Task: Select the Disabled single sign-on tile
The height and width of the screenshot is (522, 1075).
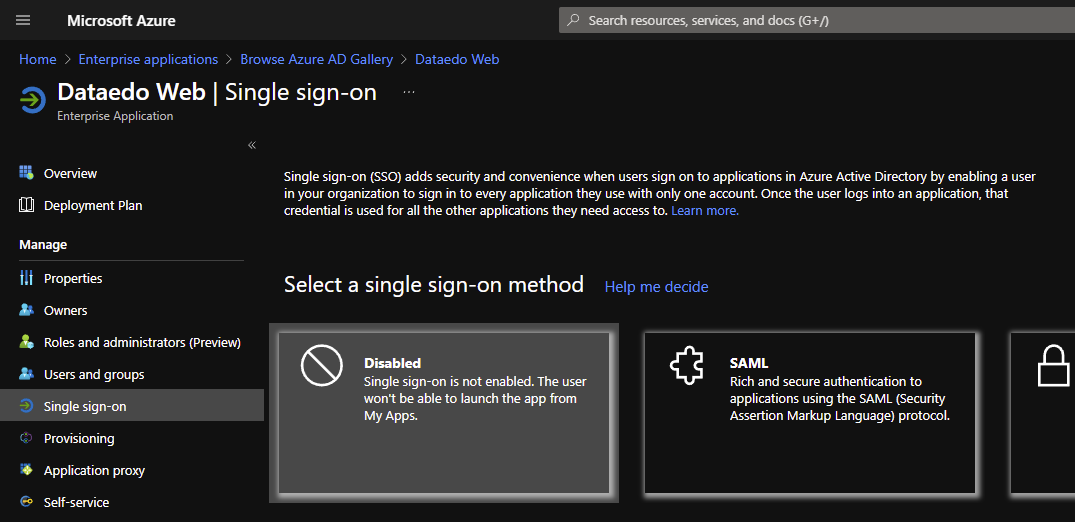Action: (444, 412)
